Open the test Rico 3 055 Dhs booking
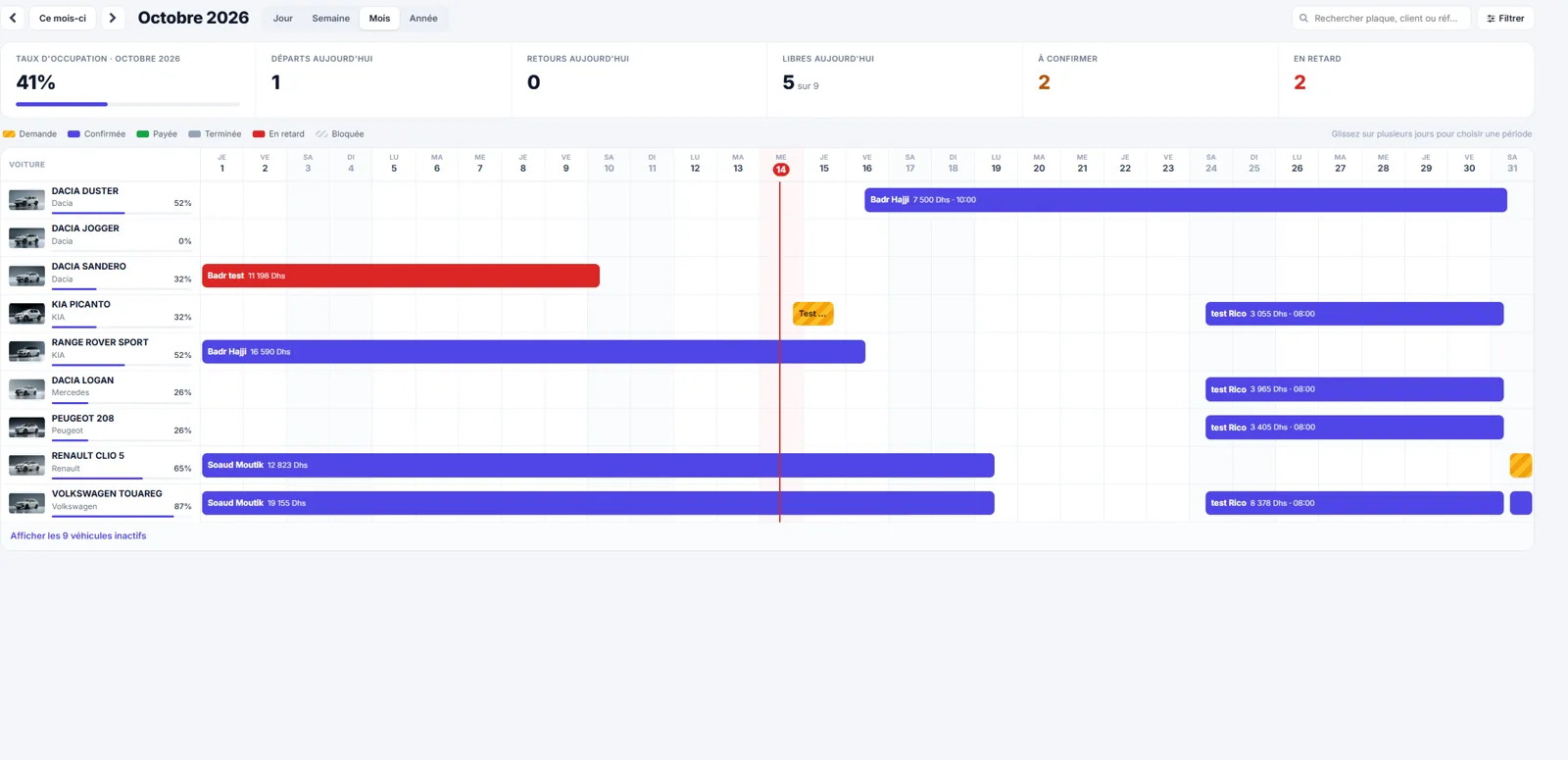This screenshot has height=760, width=1568. [x=1354, y=314]
